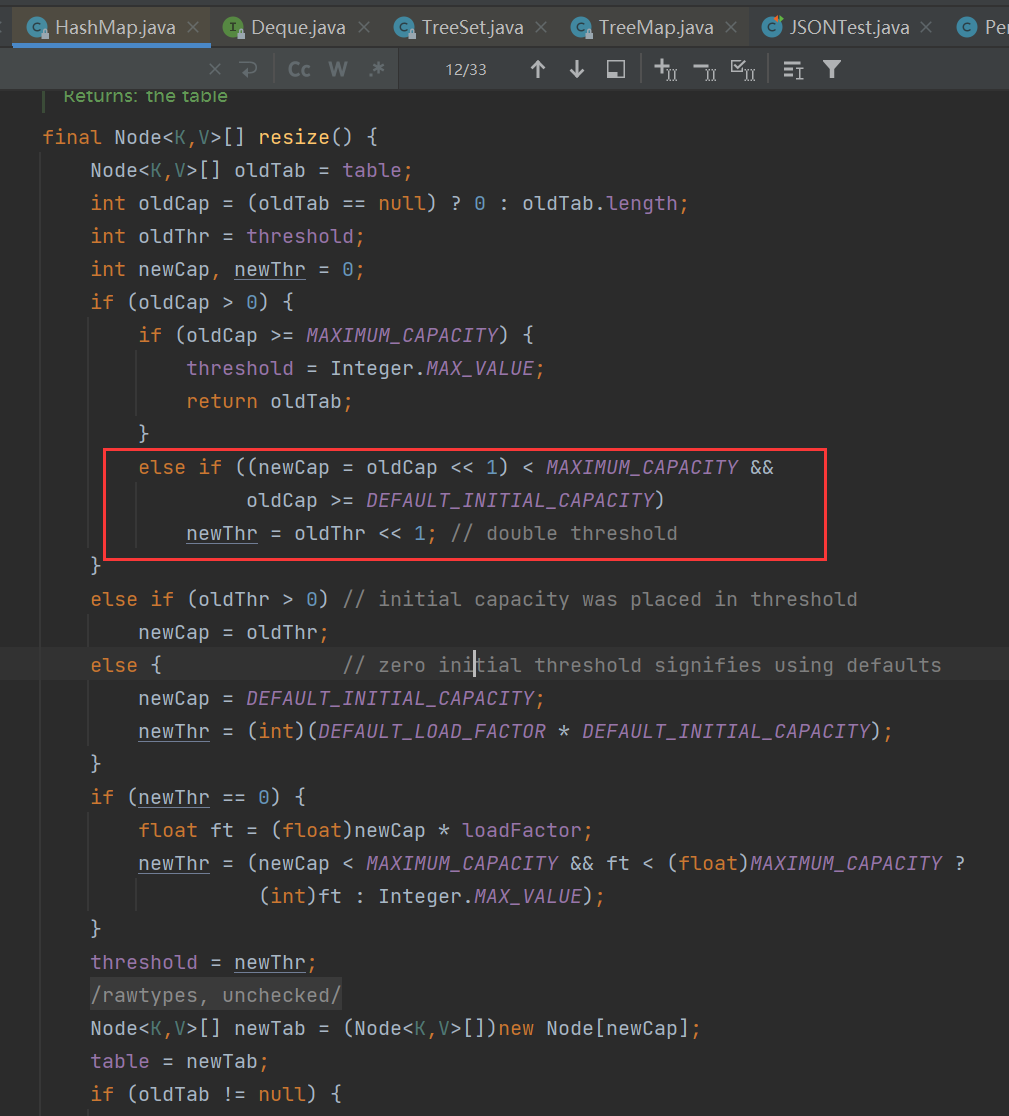Close the TreeMap.java tab
The image size is (1009, 1116).
click(731, 27)
